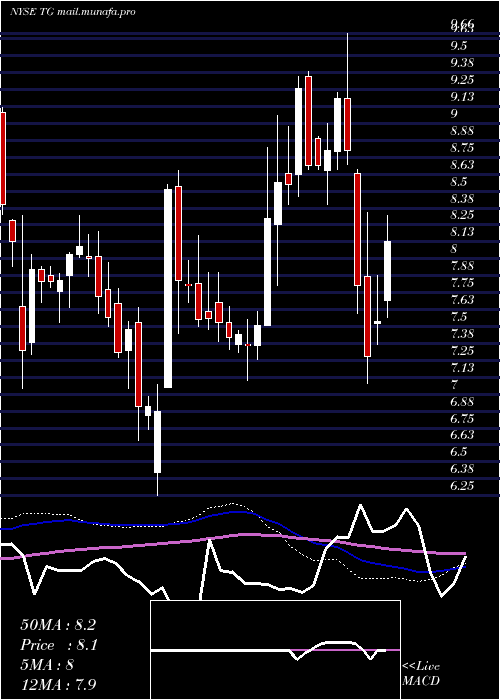Click the 'NYSE TG mail.munafa.pro' chart title

(x=73, y=12)
